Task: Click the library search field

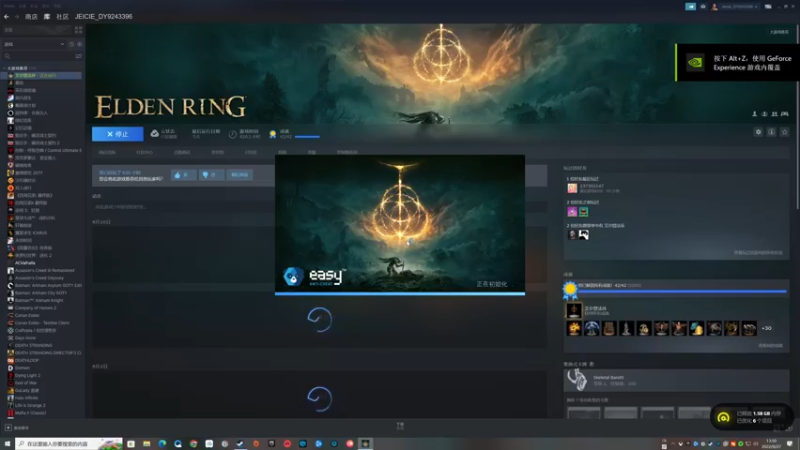Action: [38, 56]
